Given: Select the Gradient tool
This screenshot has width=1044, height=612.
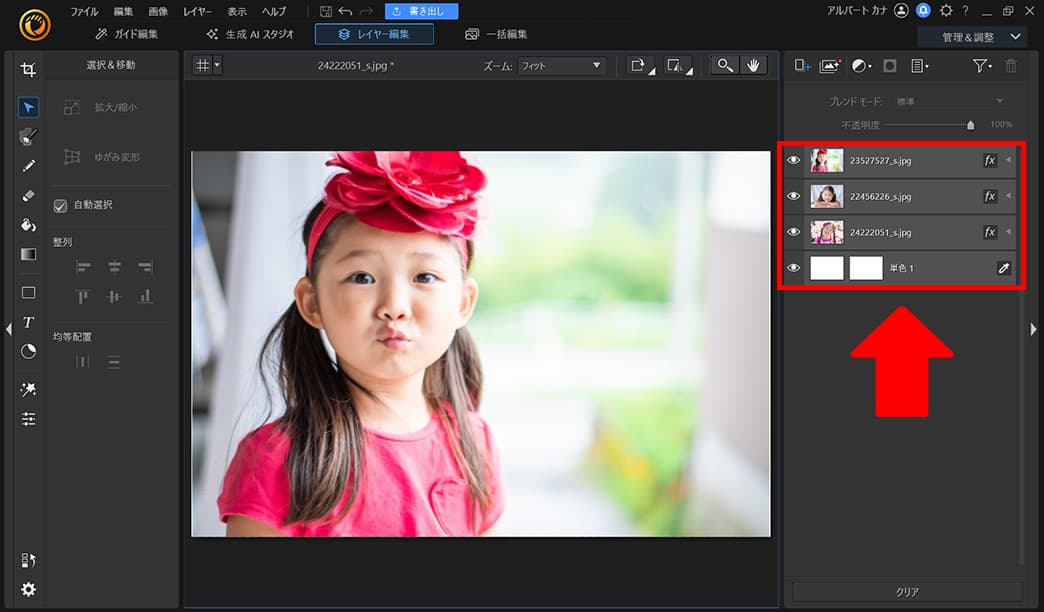Looking at the screenshot, I should pos(28,254).
